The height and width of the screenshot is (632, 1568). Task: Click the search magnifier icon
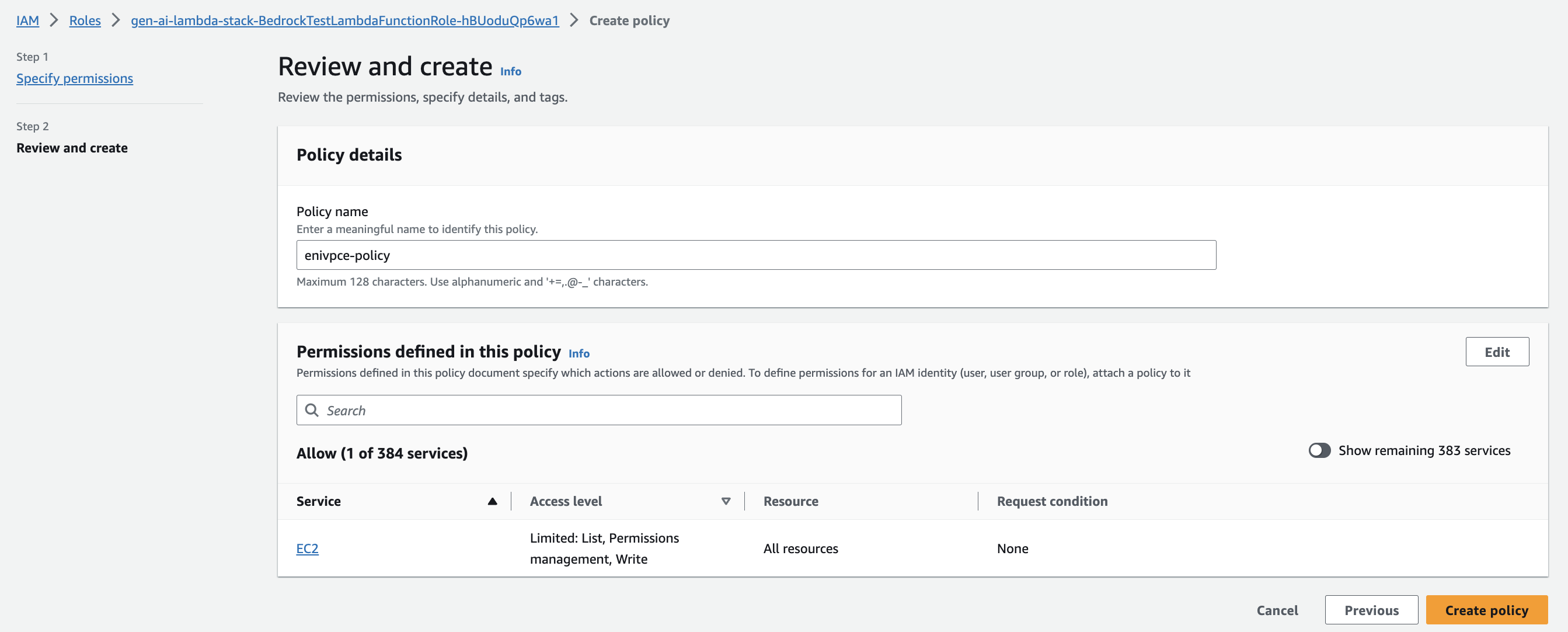coord(312,410)
